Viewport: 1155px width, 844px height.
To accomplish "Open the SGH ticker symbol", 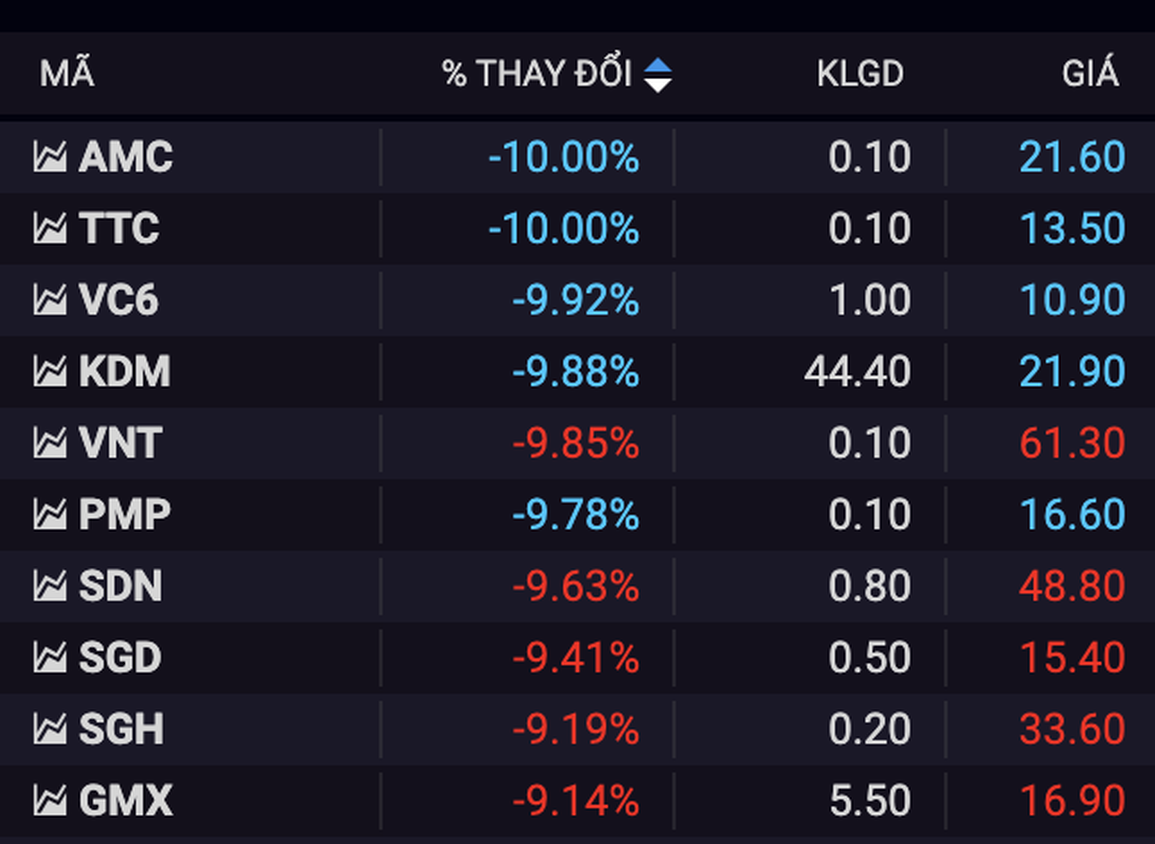I will 121,730.
